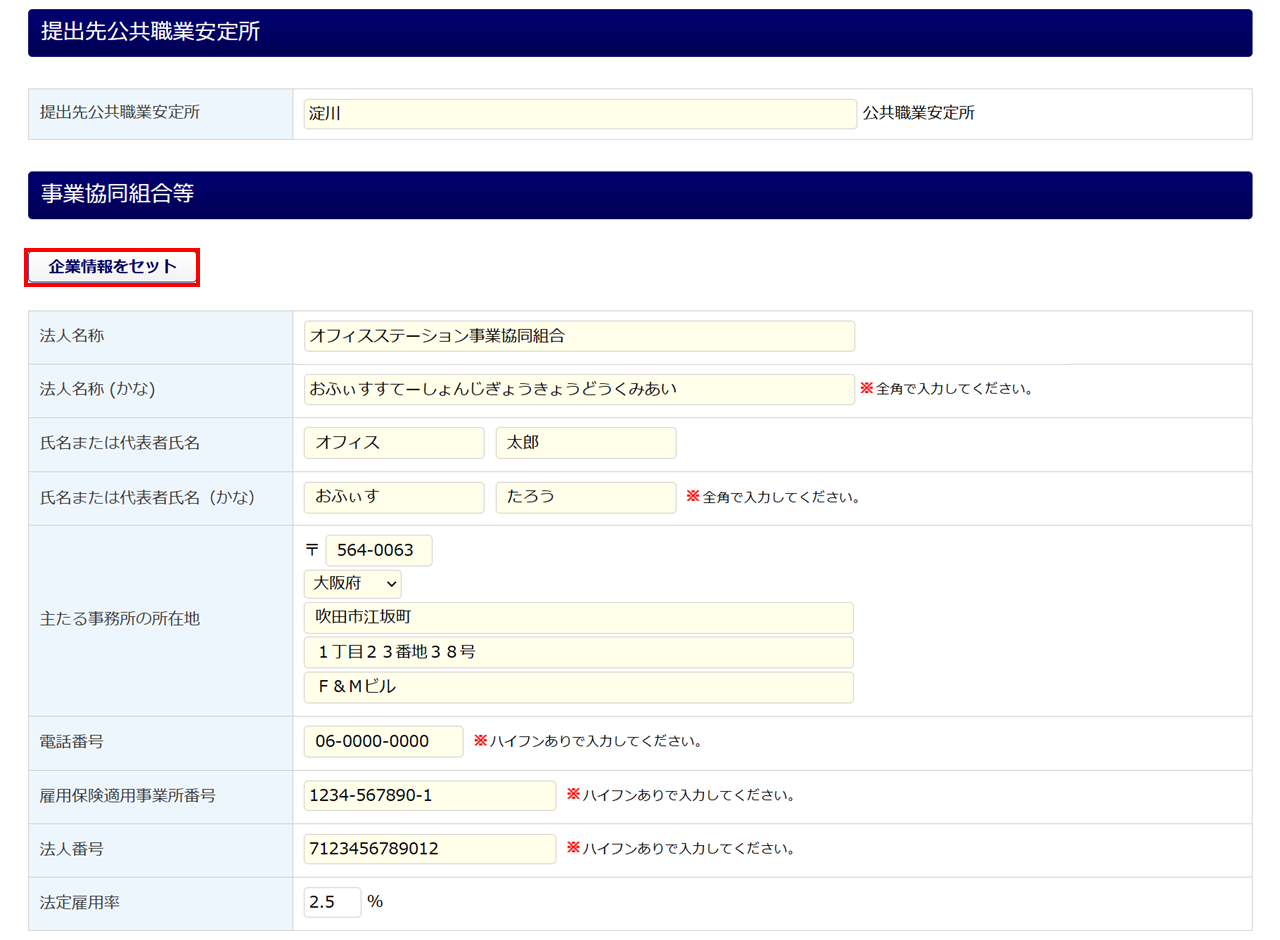This screenshot has height=940, width=1280.
Task: Select the representative surname field オフィス
Action: (394, 443)
